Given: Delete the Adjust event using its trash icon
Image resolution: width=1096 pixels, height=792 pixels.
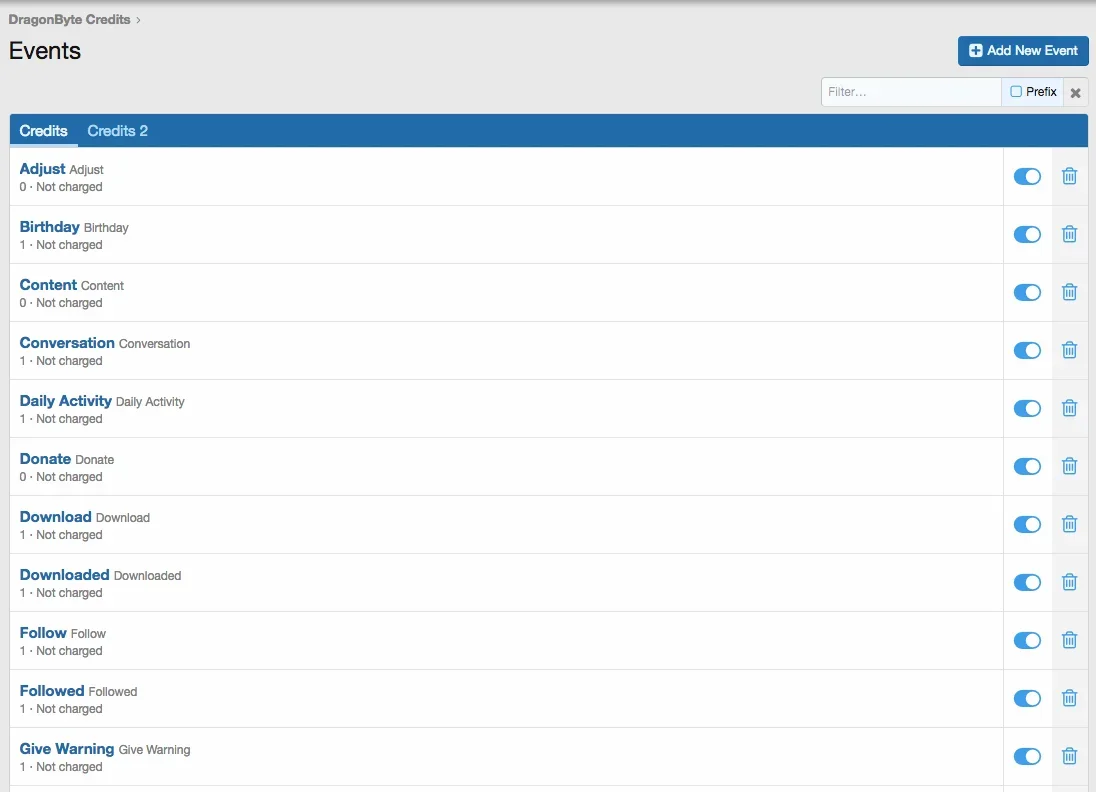Looking at the screenshot, I should click(x=1069, y=176).
